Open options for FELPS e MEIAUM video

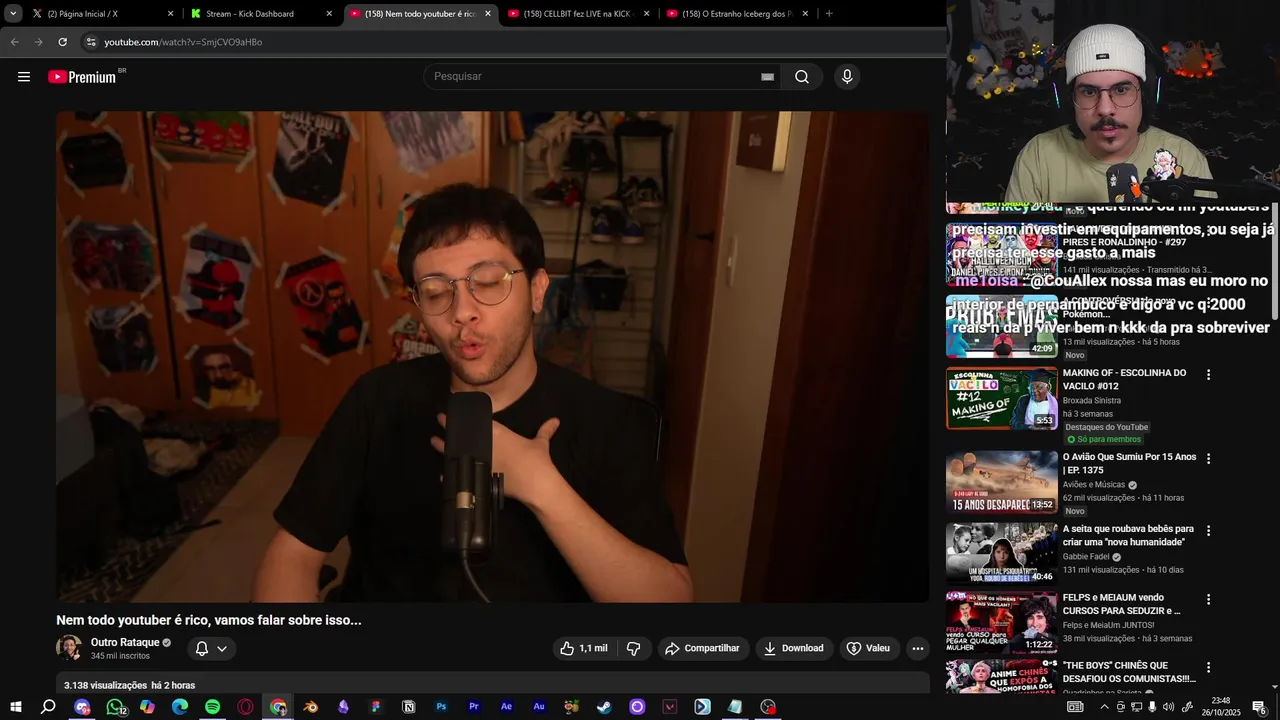point(1208,599)
